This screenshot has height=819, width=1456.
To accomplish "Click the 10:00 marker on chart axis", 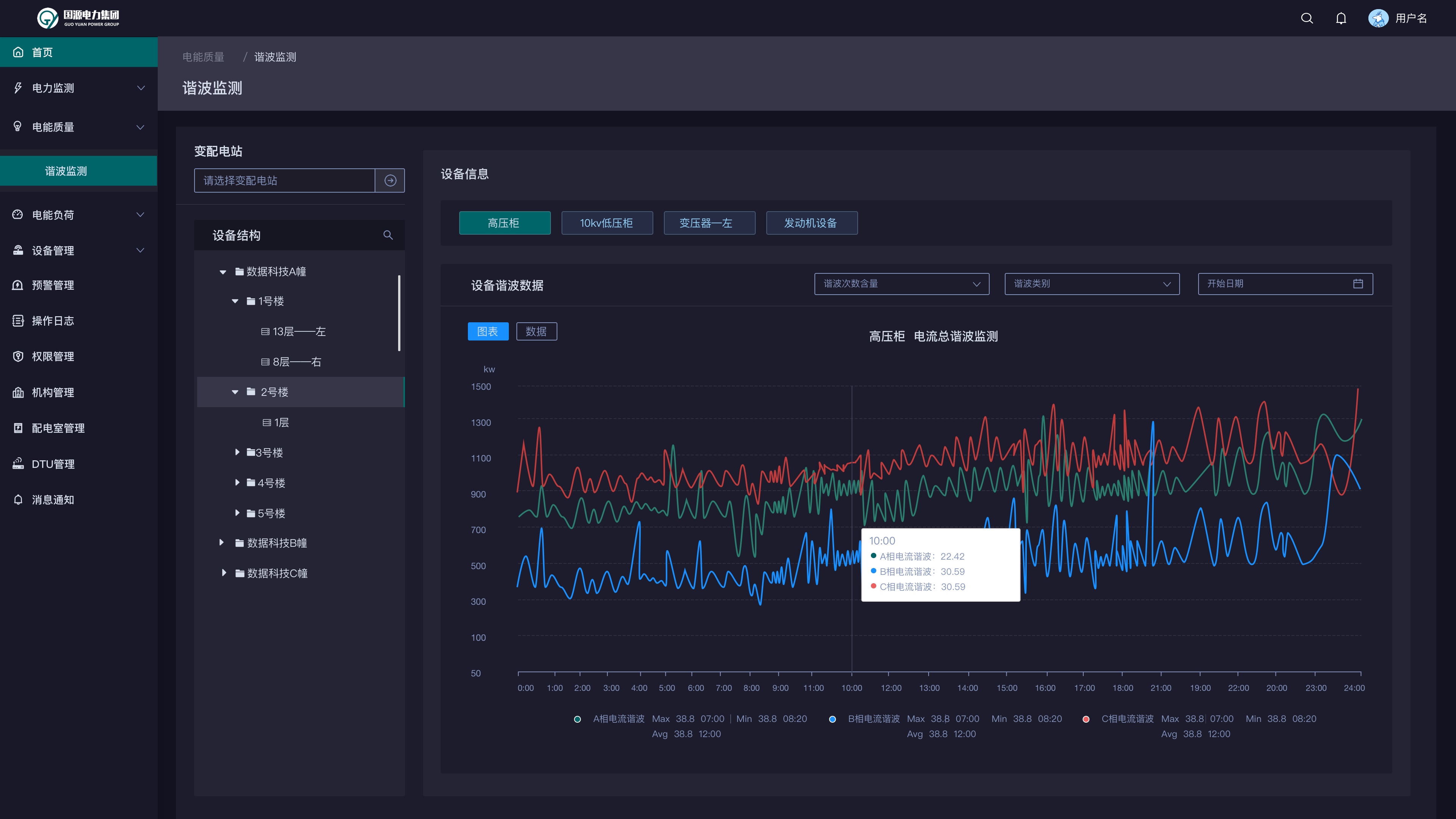I will [x=852, y=688].
